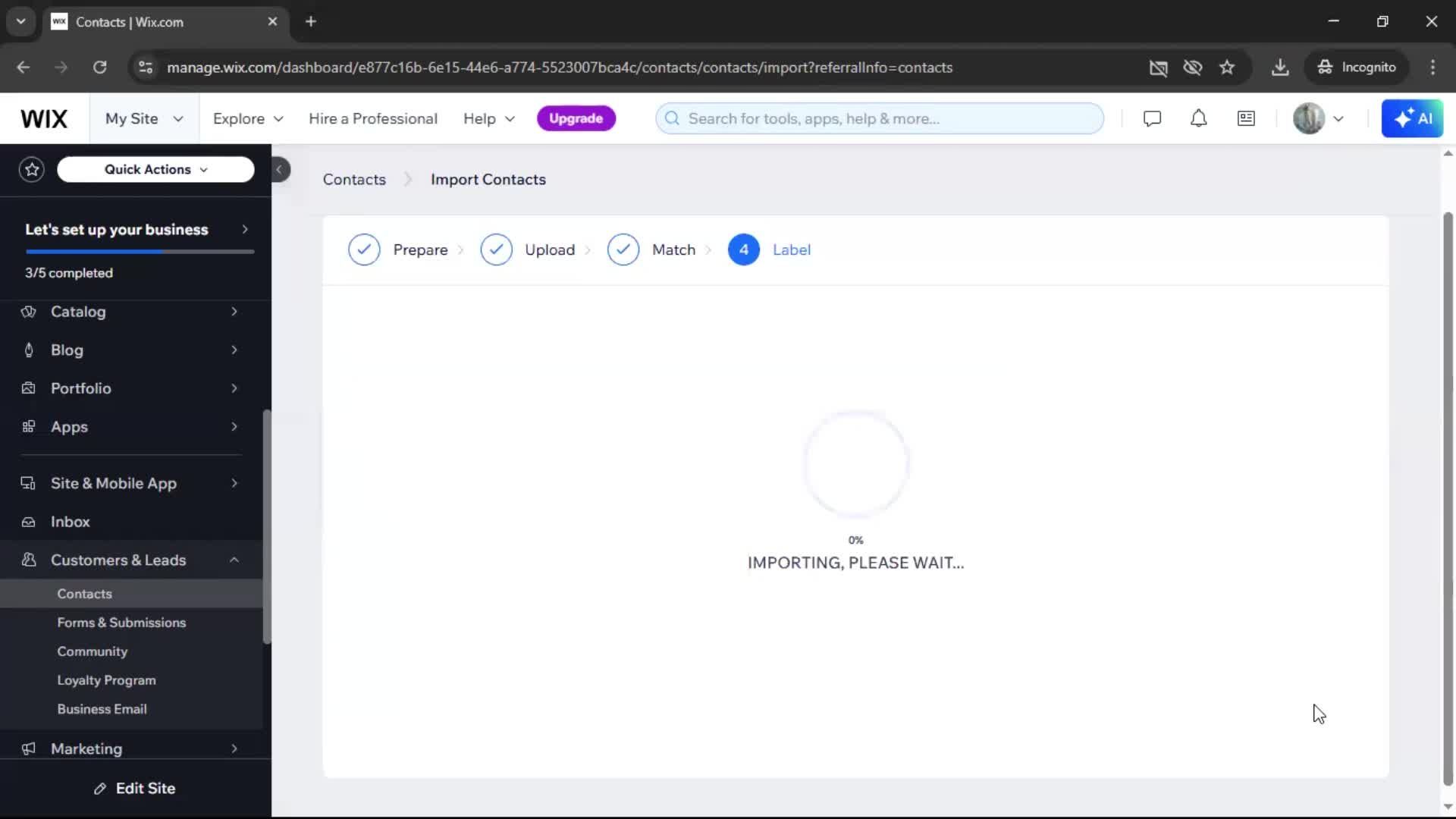Click the Wix logo
Image resolution: width=1456 pixels, height=819 pixels.
coord(44,119)
